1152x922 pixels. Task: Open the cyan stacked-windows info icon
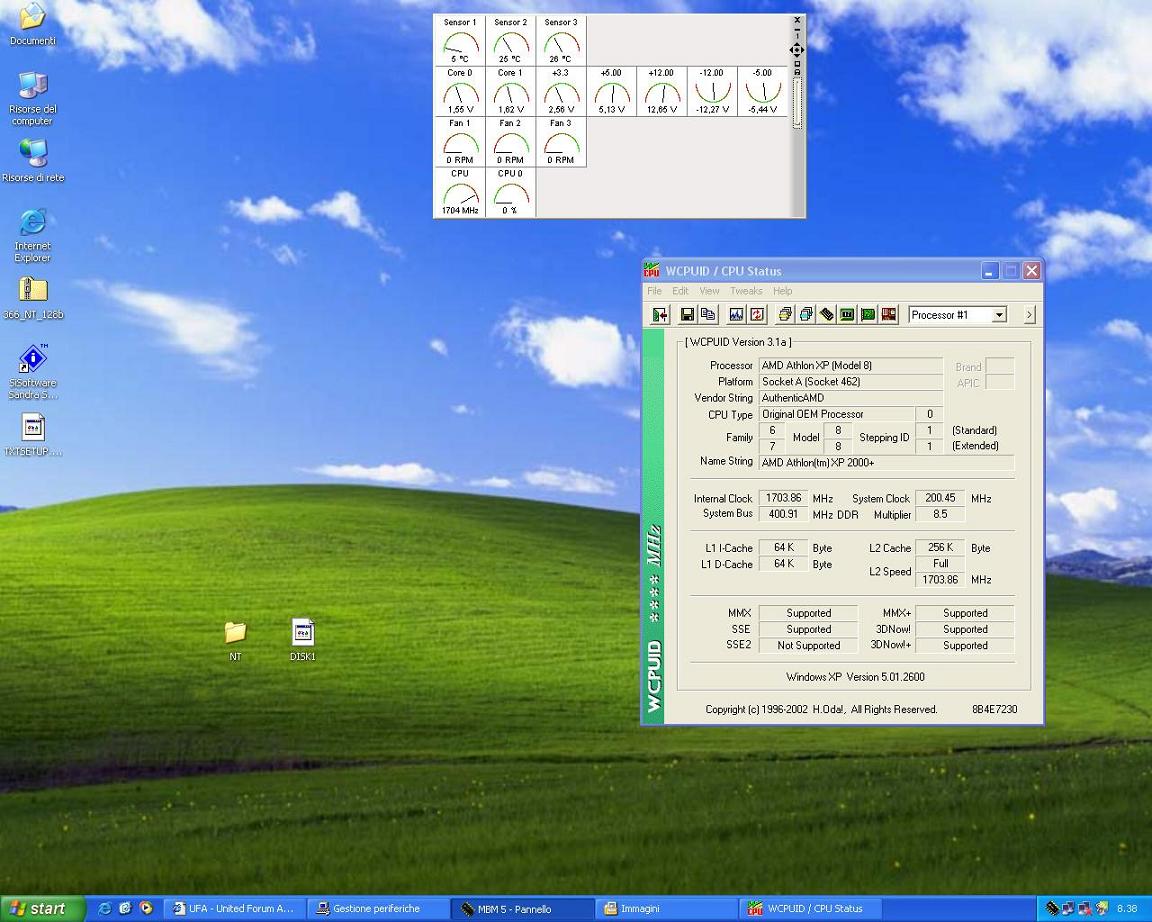806,315
